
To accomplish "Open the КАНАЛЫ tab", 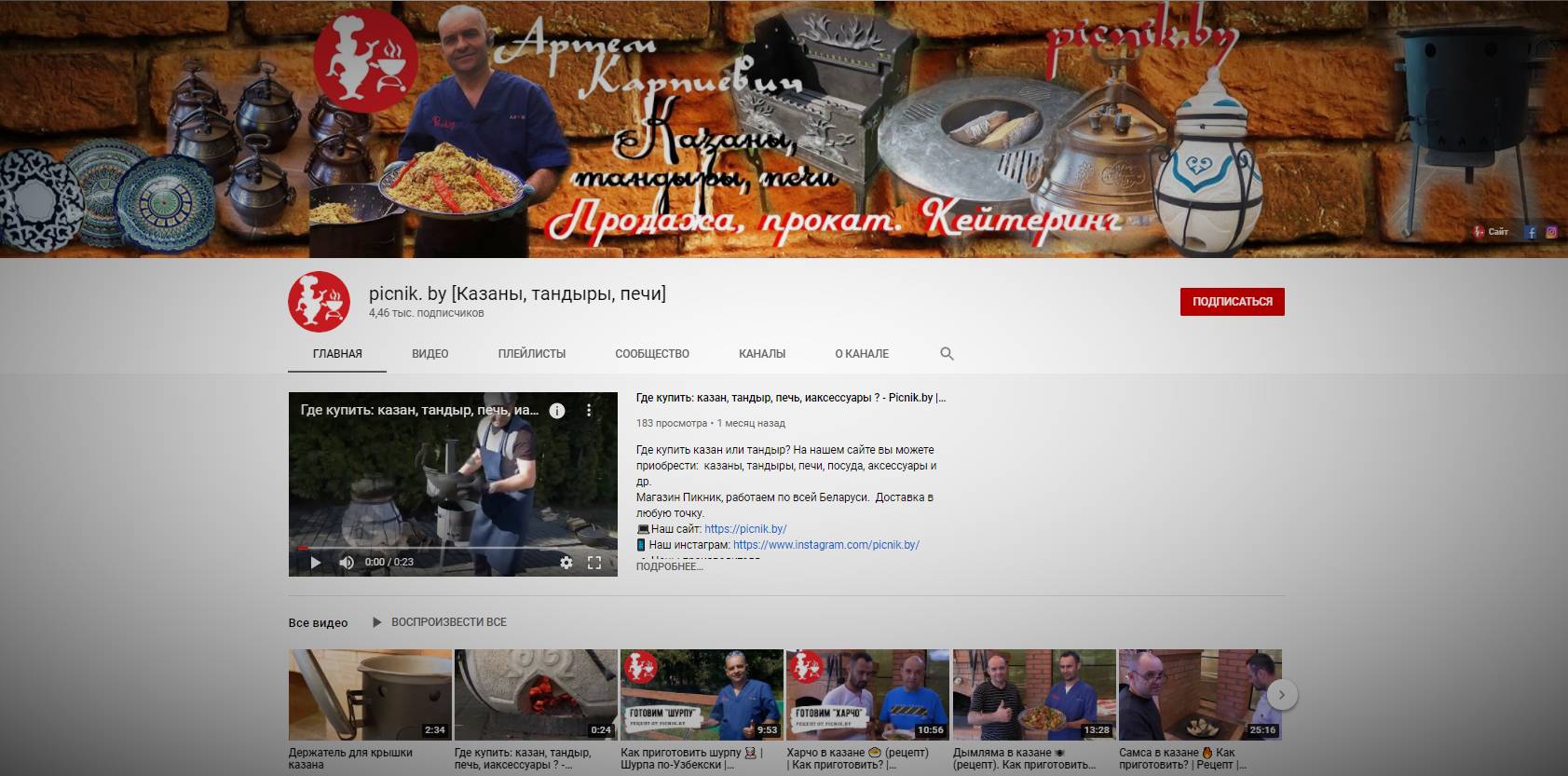I will 762,354.
